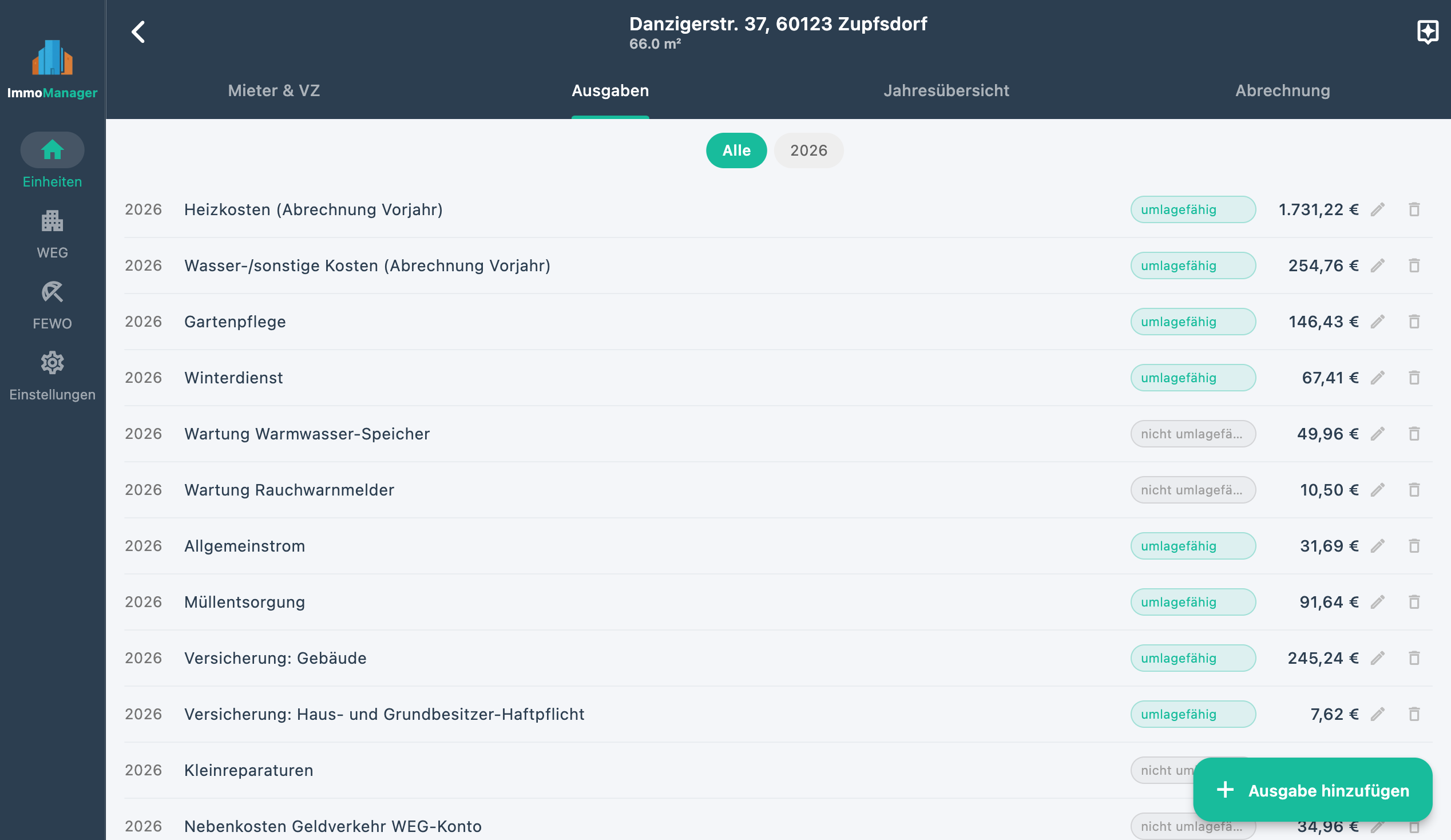The image size is (1451, 840).
Task: Delete the Gartenpflege expense
Action: tap(1414, 321)
